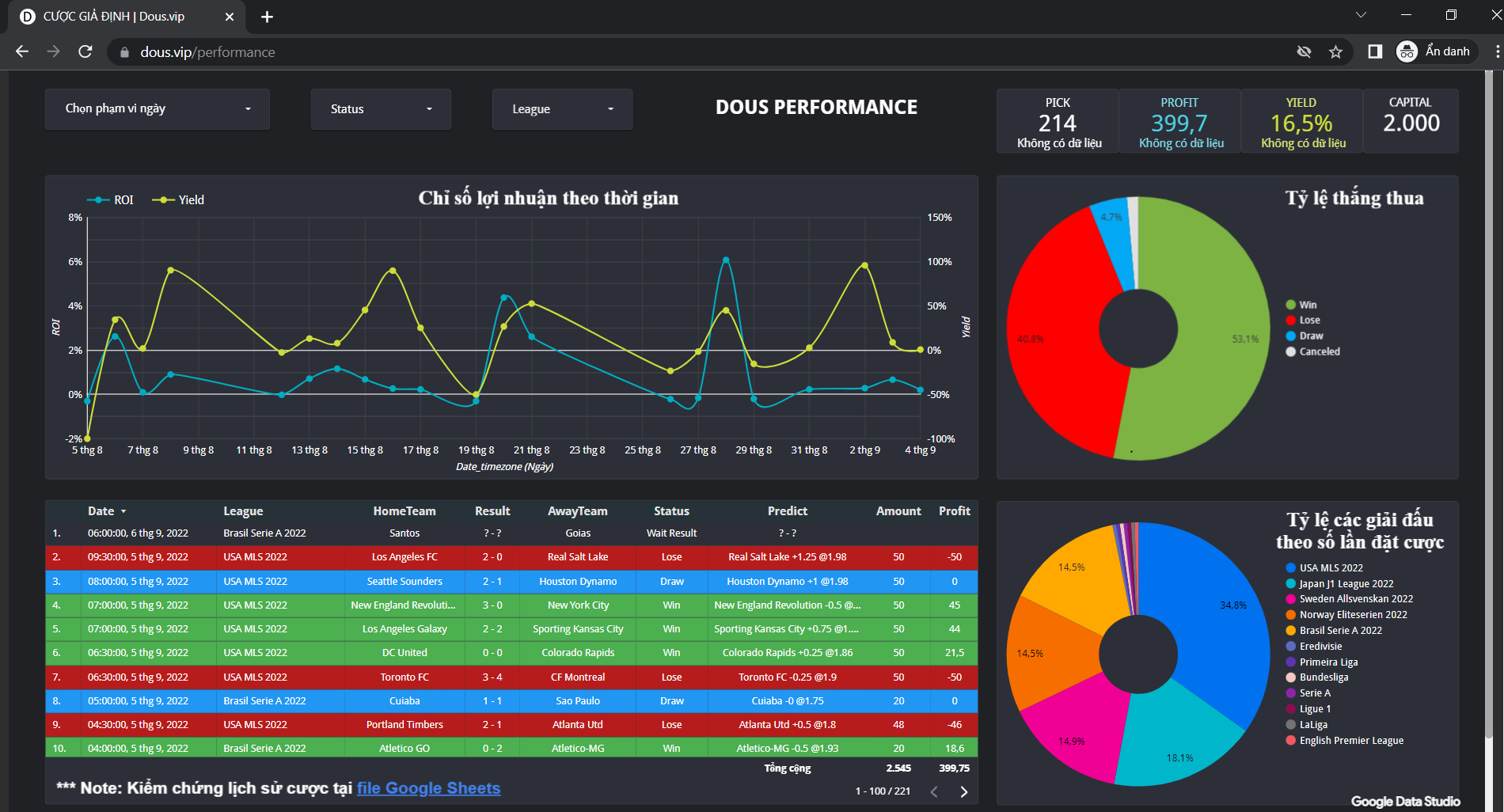Open the Chọn phạm vi ngày date dropdown
The width and height of the screenshot is (1504, 812).
(x=157, y=109)
